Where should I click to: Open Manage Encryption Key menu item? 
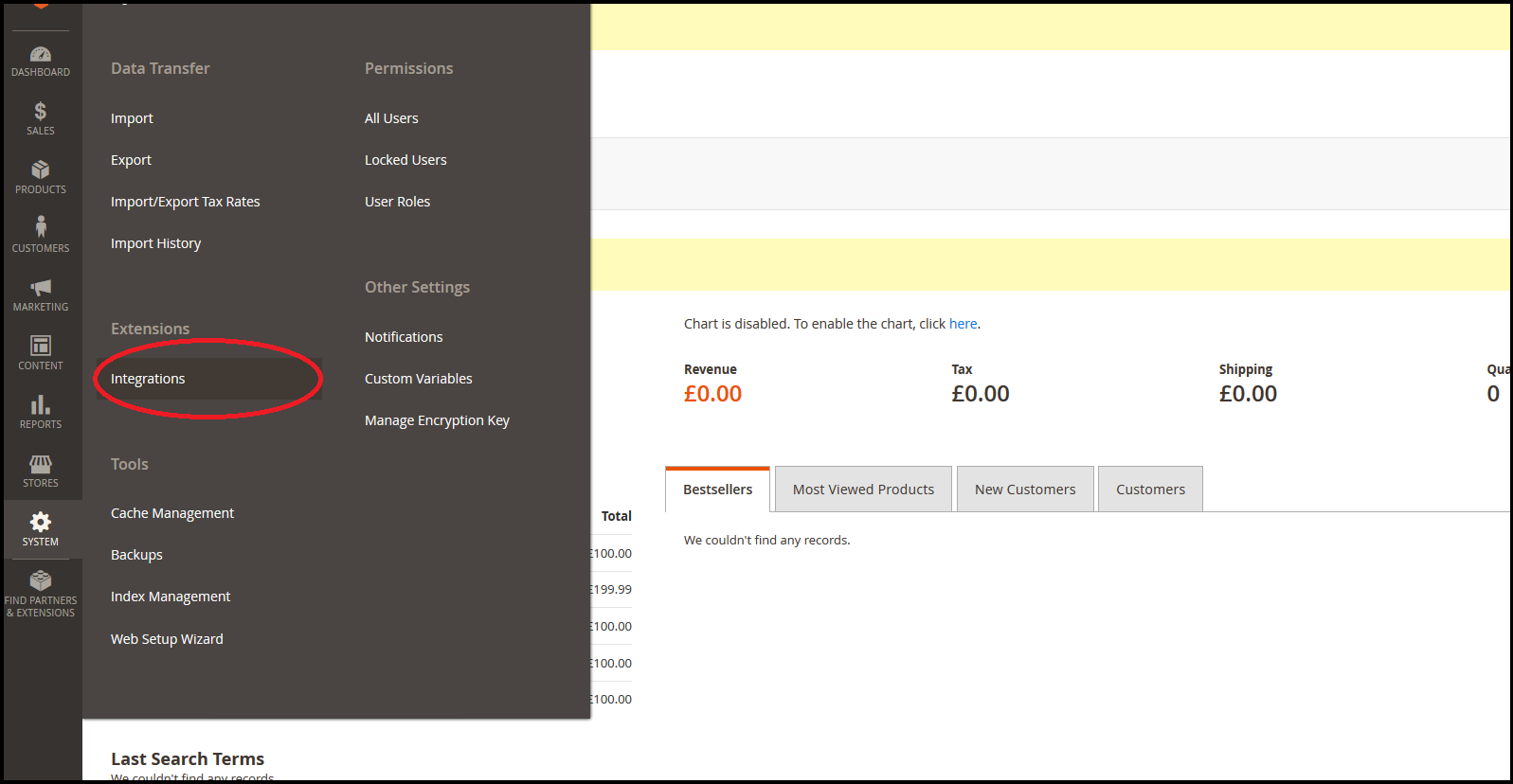(x=437, y=420)
